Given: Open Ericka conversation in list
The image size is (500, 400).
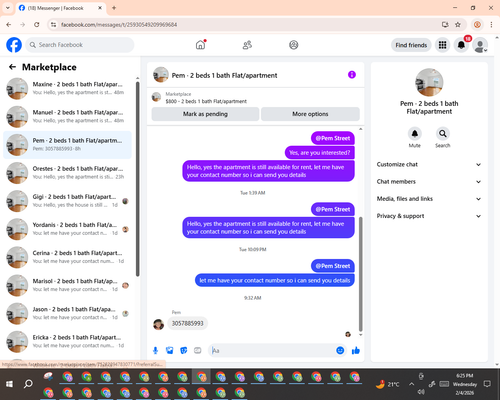Looking at the screenshot, I should point(67,342).
